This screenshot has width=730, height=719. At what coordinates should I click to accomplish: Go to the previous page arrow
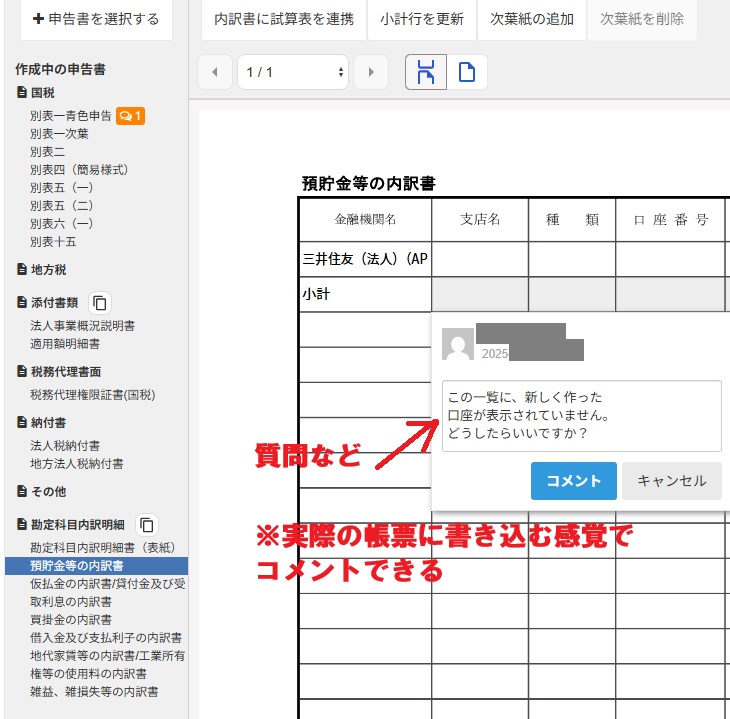[x=214, y=72]
